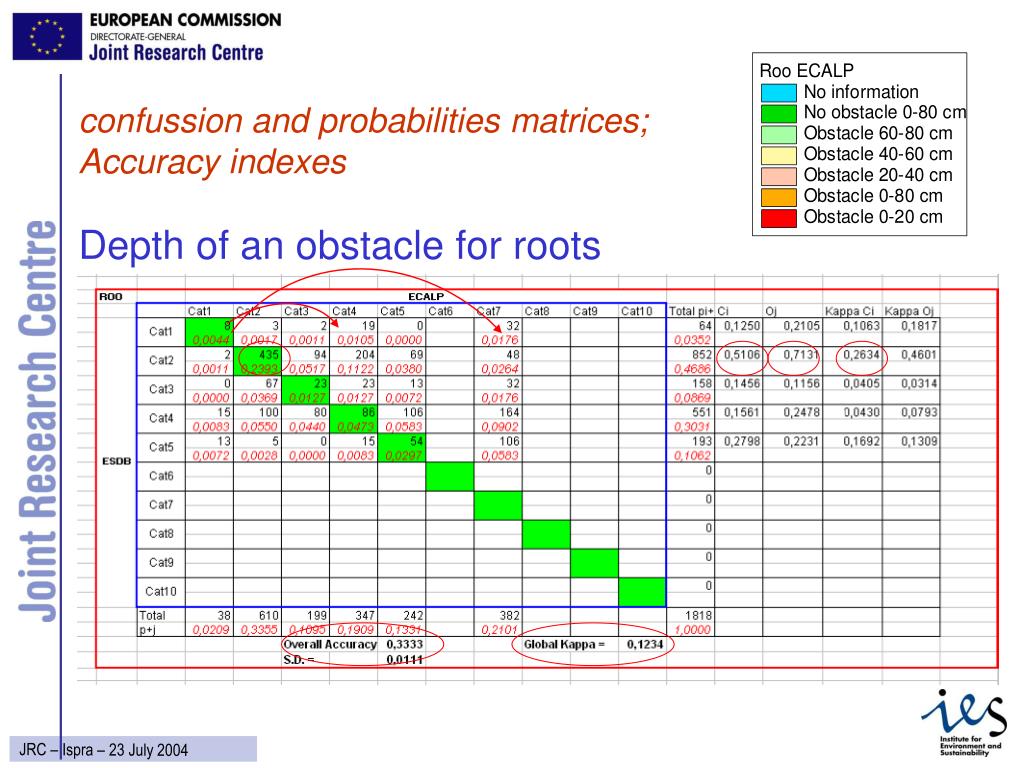Click the 'JRC – Ispra – 23 July 2004' footer
The width and height of the screenshot is (1024, 768).
tap(104, 750)
